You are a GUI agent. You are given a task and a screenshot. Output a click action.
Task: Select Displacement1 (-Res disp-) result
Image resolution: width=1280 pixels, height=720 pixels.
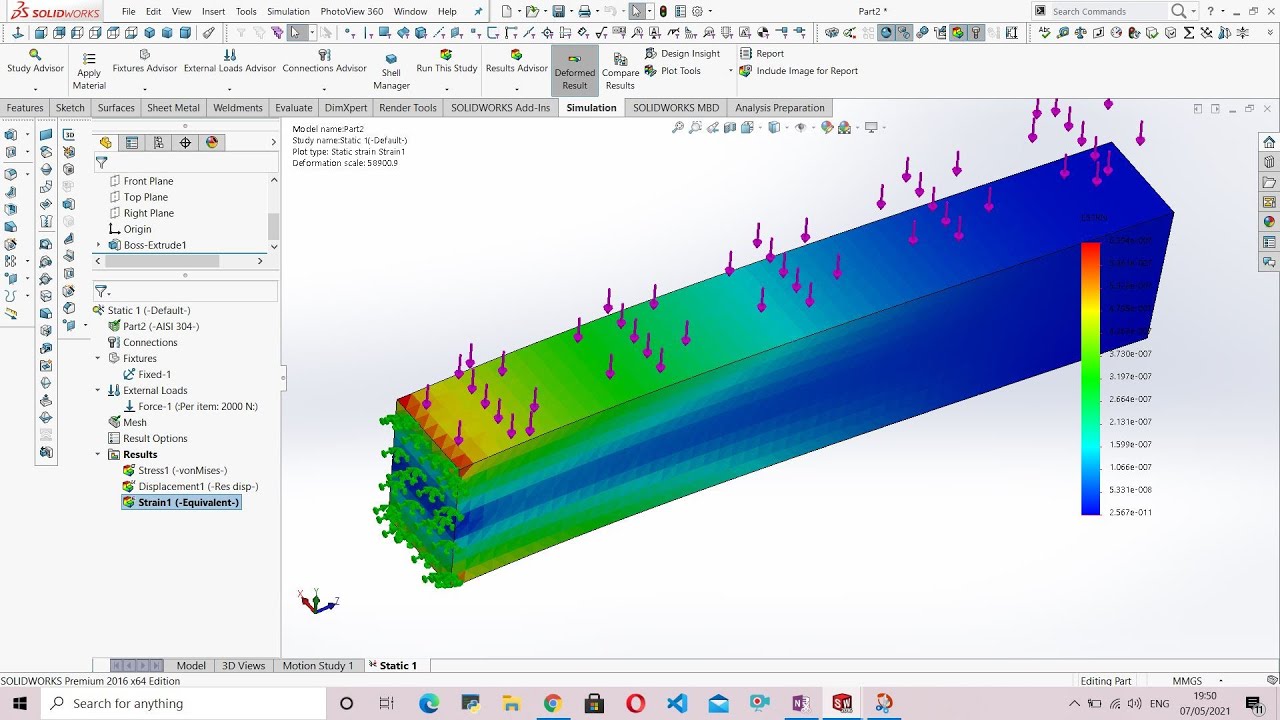[x=189, y=486]
